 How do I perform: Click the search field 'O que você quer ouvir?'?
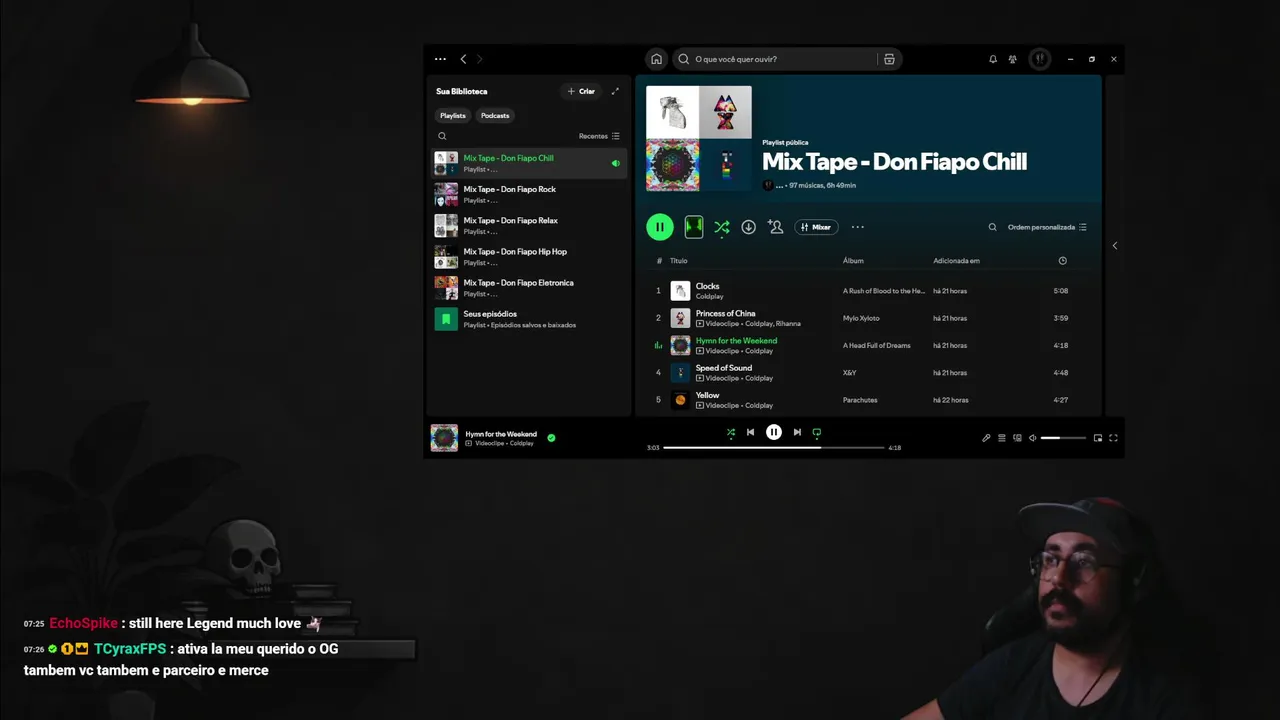point(775,59)
